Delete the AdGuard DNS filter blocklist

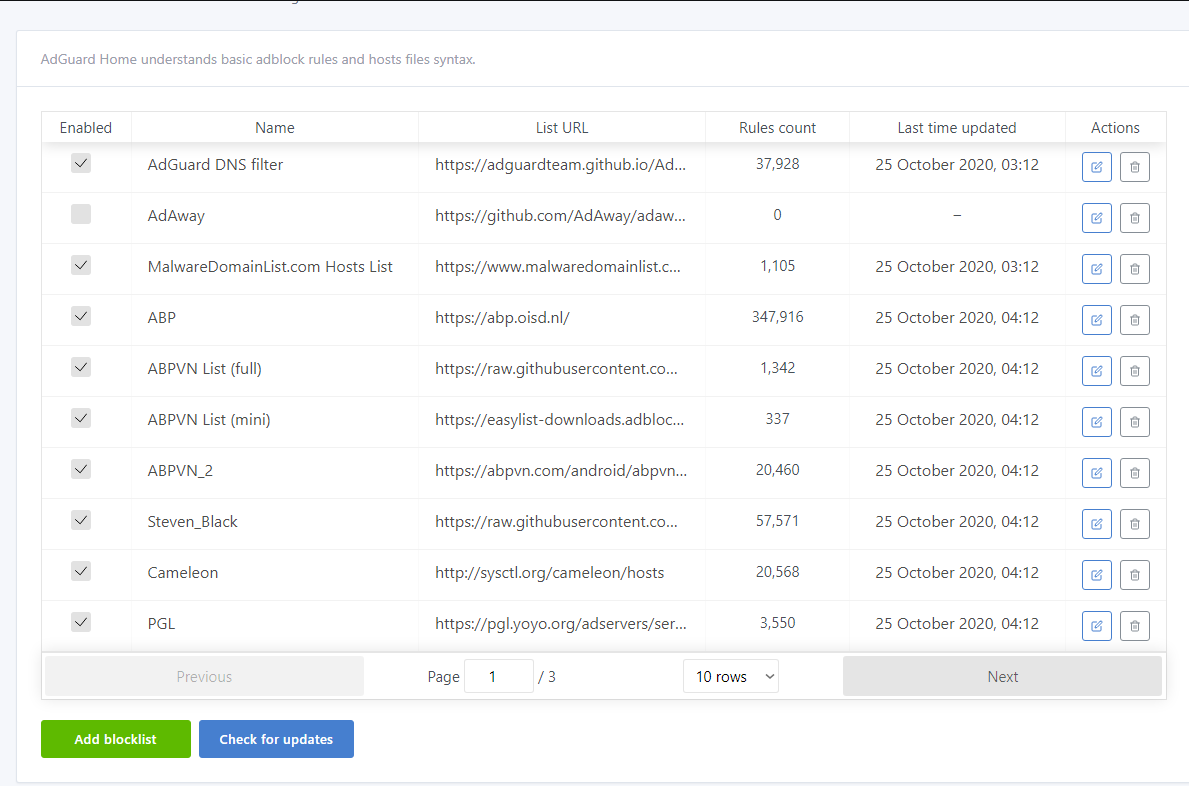coord(1134,167)
